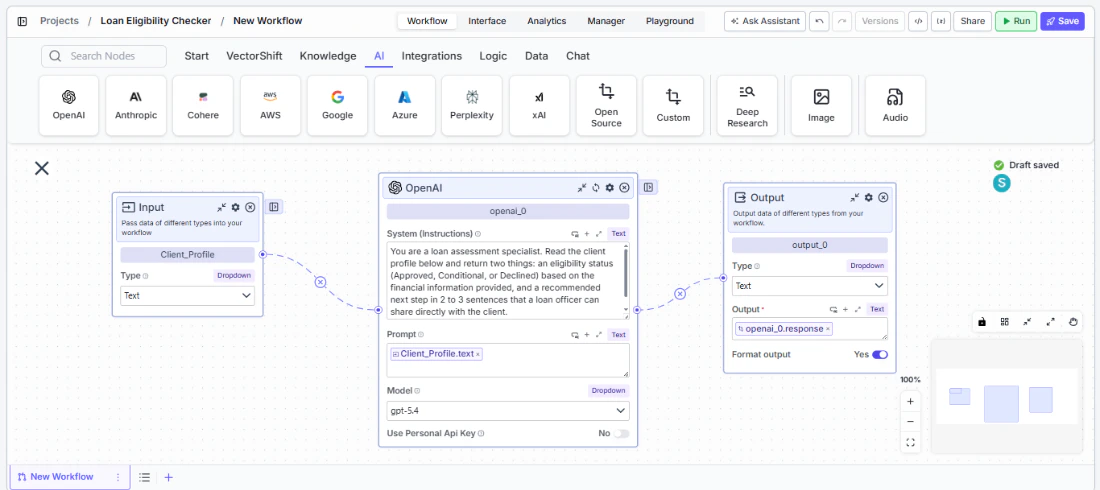
Task: Collapse the OpenAI node with arrows icon
Action: 582,187
